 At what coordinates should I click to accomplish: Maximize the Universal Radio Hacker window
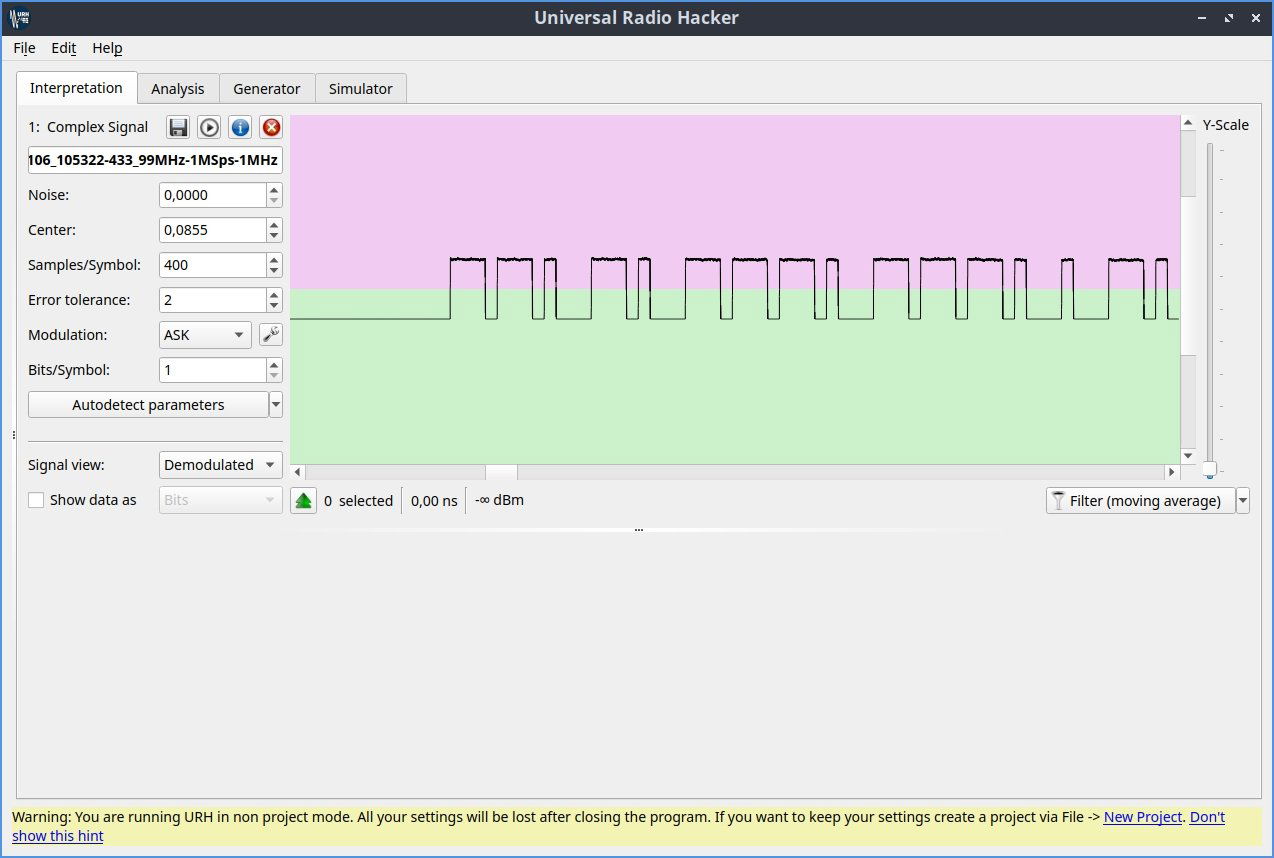pyautogui.click(x=1230, y=18)
